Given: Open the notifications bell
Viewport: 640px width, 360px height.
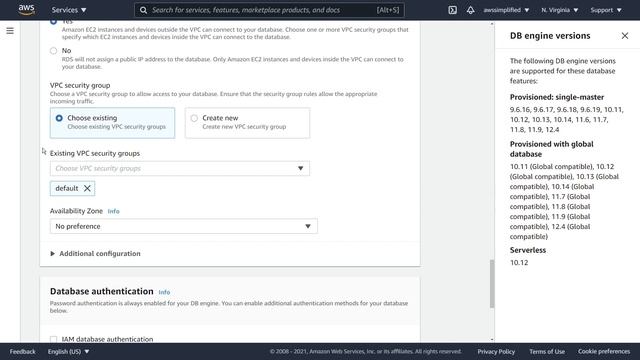Looking at the screenshot, I should [x=470, y=10].
